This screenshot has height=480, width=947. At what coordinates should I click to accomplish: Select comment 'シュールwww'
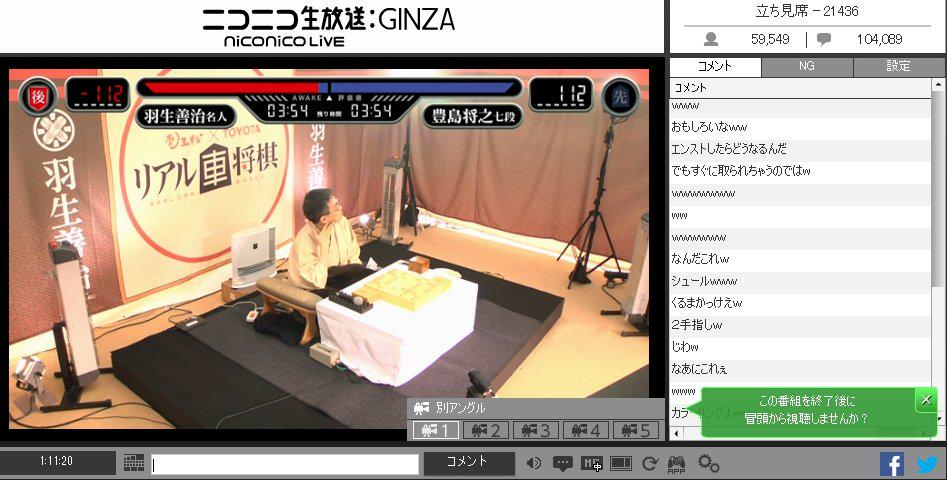coord(801,281)
